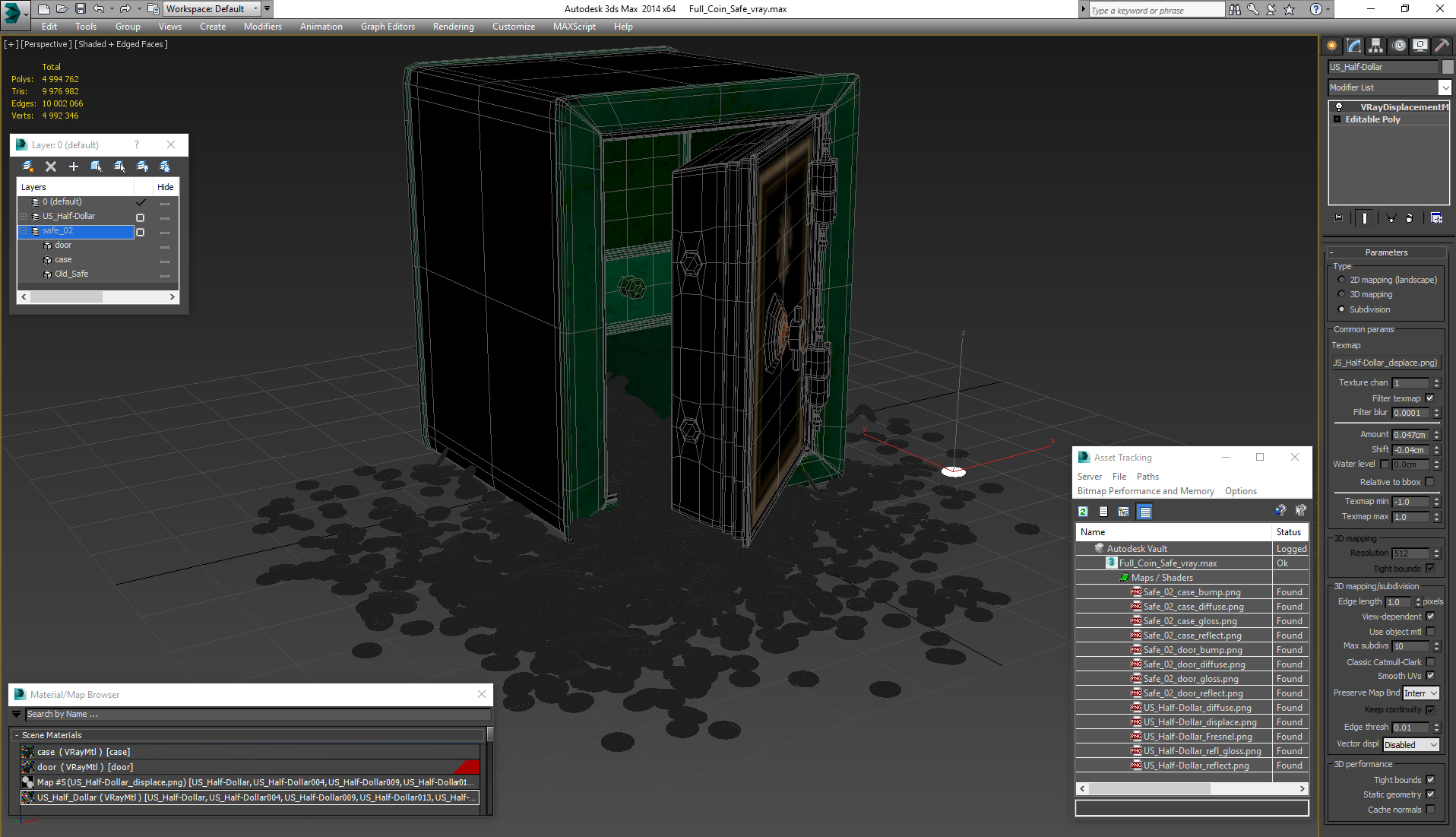Open the Motion command panel tab
This screenshot has width=1456, height=837.
tap(1398, 46)
